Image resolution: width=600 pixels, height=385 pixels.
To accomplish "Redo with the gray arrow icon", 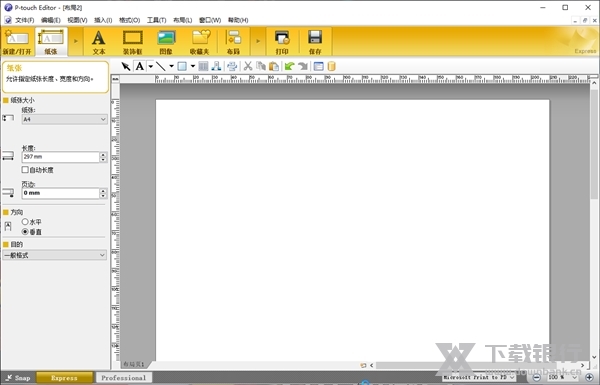I will click(x=303, y=66).
